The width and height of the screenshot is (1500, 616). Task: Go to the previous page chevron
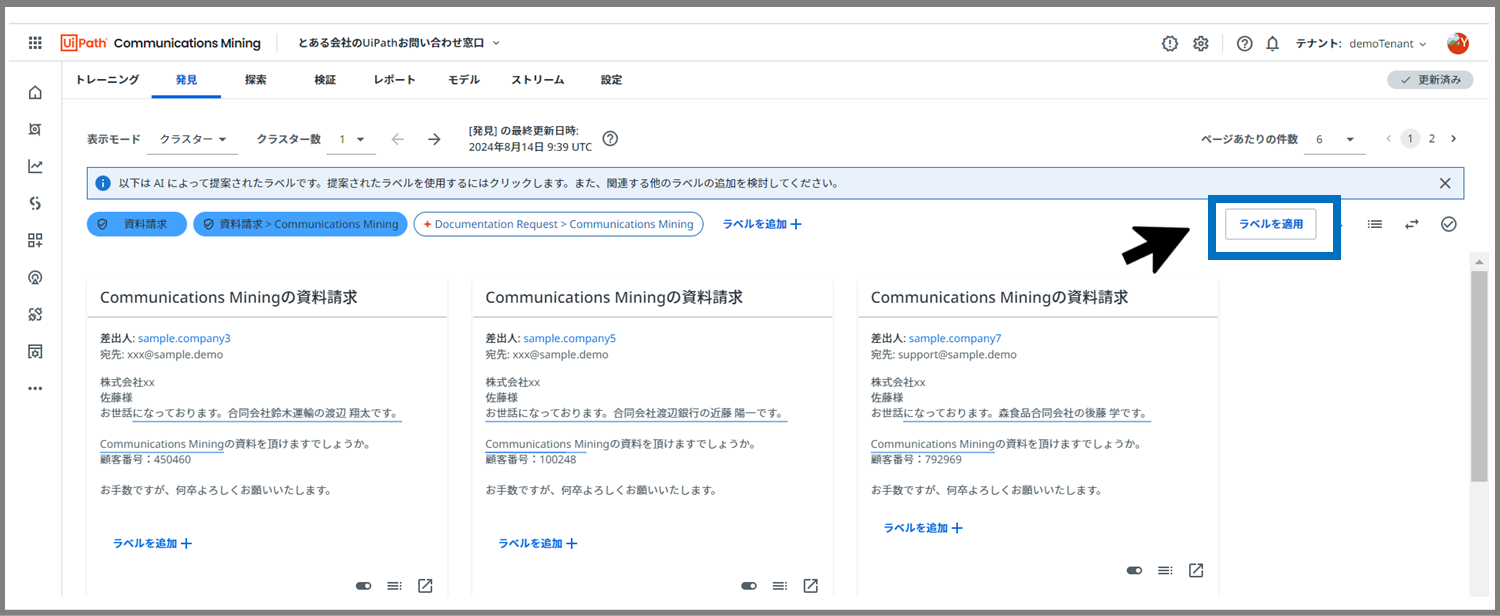pyautogui.click(x=1388, y=139)
